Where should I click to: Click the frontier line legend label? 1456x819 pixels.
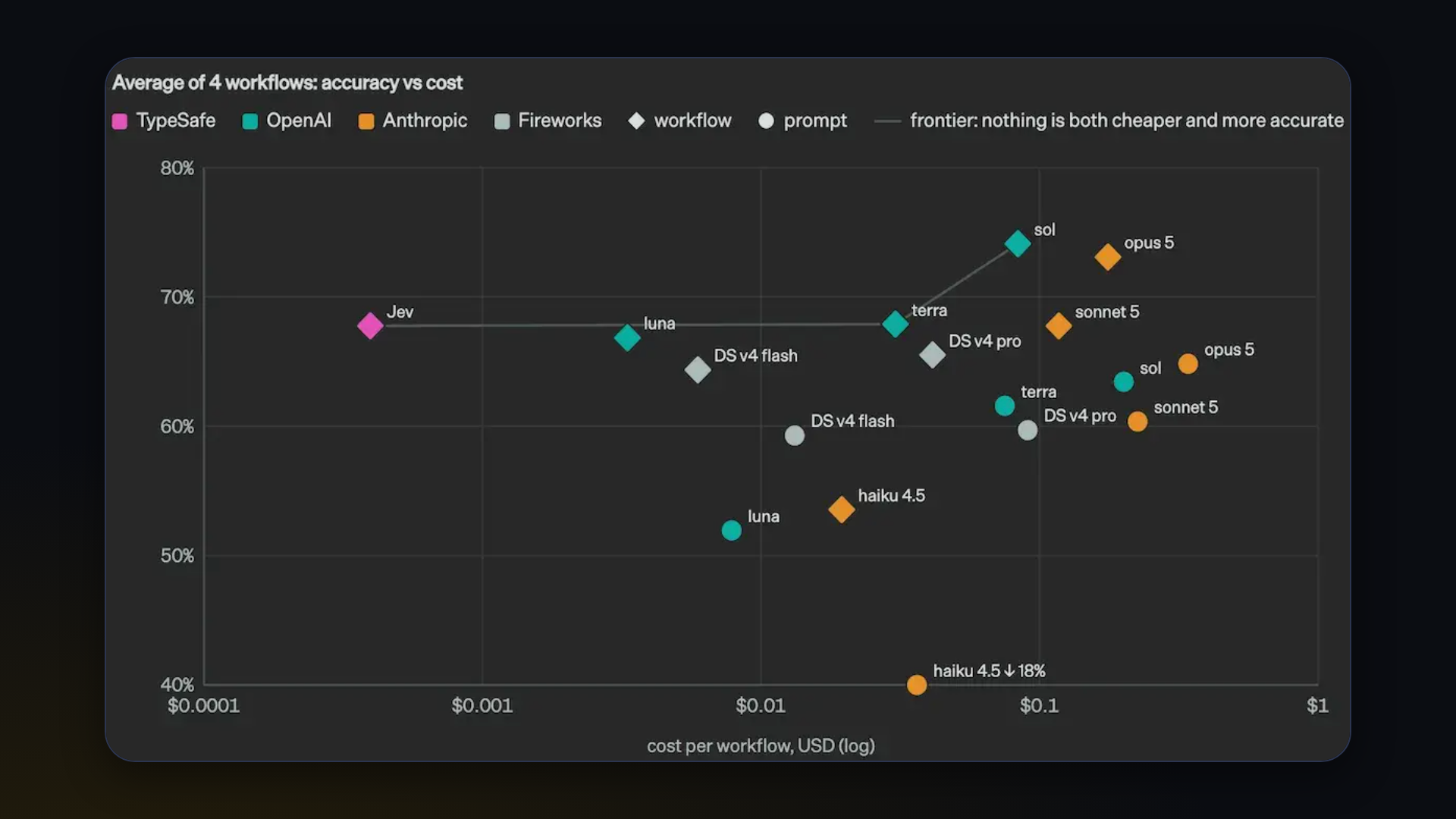pyautogui.click(x=1126, y=121)
